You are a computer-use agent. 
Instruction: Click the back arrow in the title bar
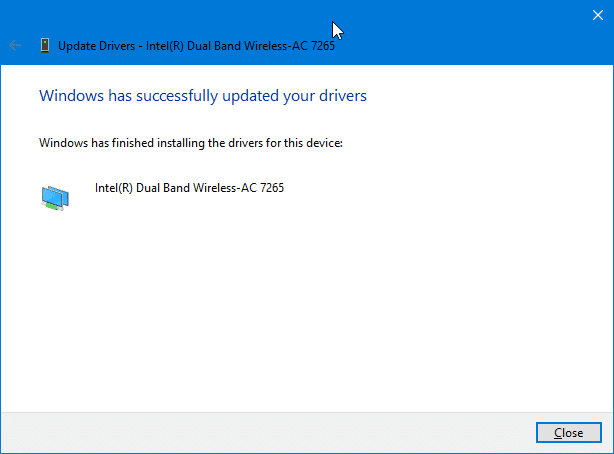[x=15, y=45]
